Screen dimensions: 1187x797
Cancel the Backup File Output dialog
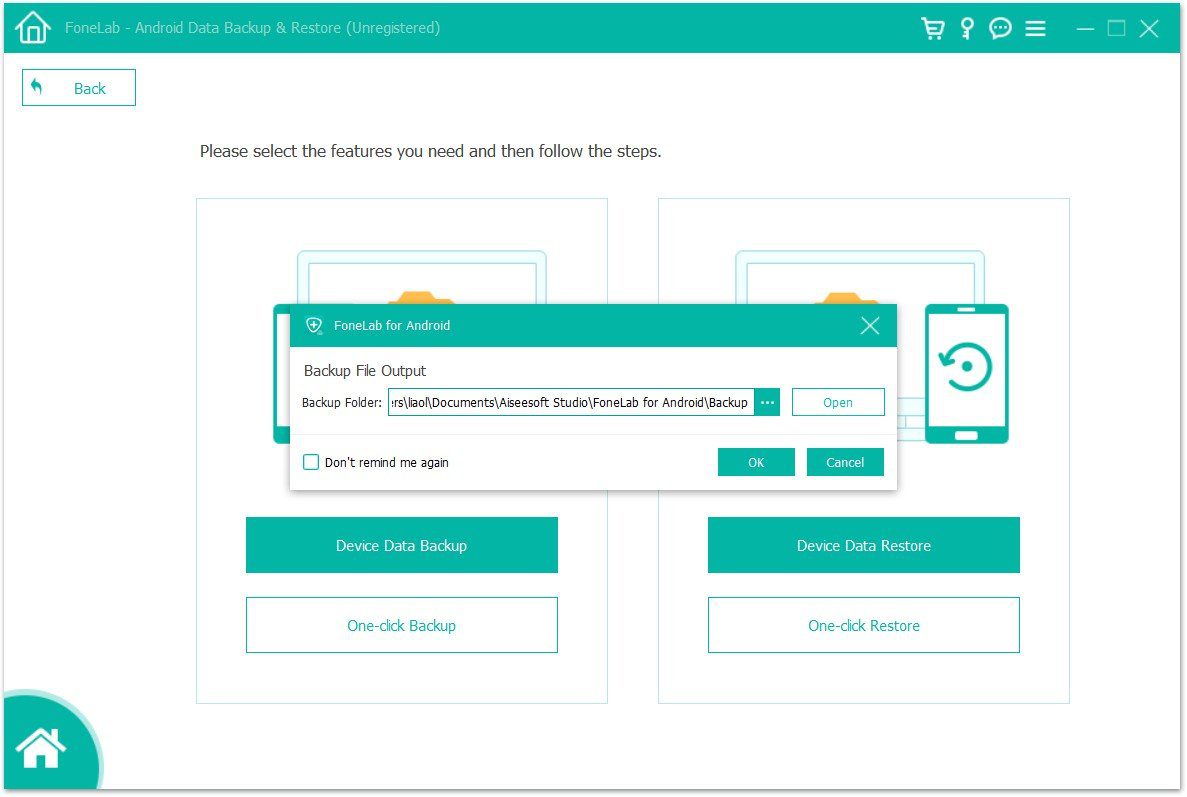[845, 462]
